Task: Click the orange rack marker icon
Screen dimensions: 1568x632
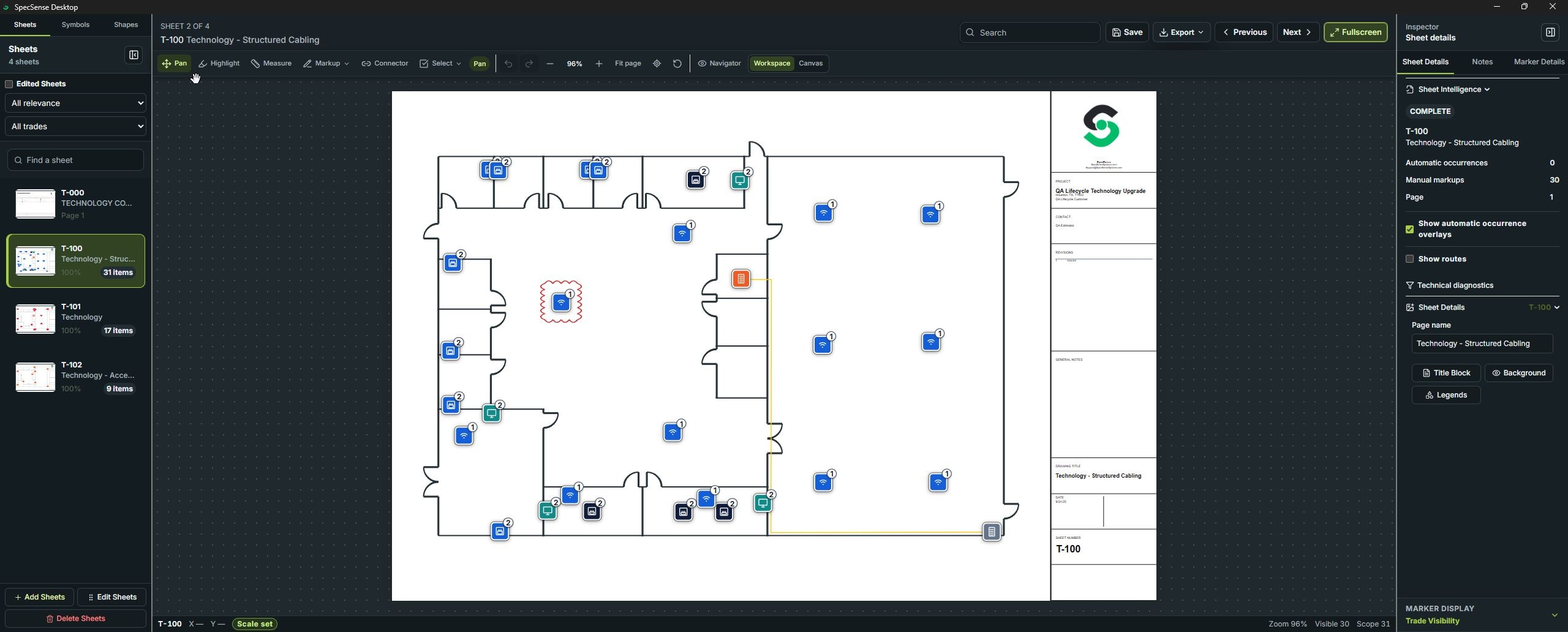Action: [x=741, y=279]
